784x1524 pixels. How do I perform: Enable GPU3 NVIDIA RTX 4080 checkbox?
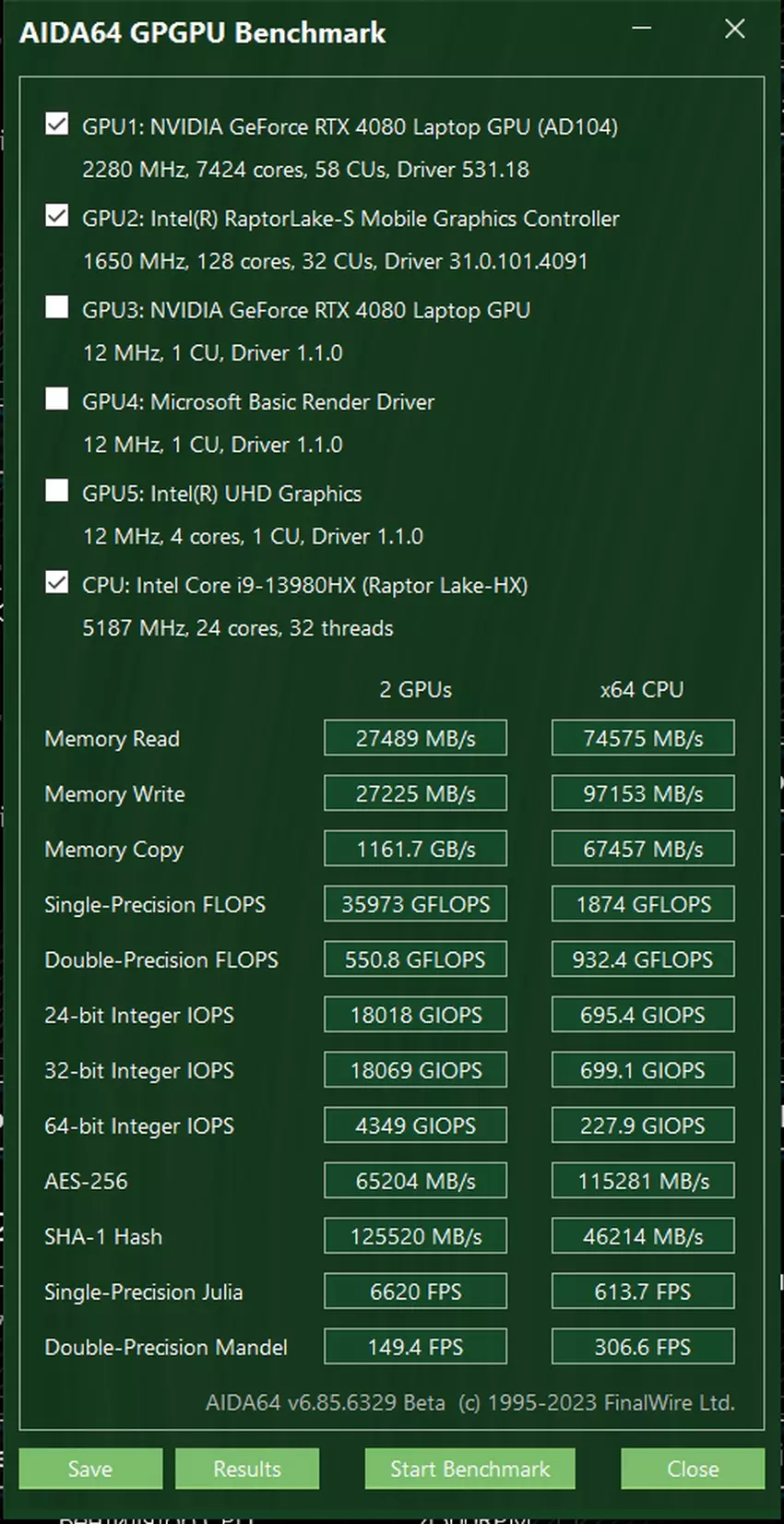click(x=57, y=308)
